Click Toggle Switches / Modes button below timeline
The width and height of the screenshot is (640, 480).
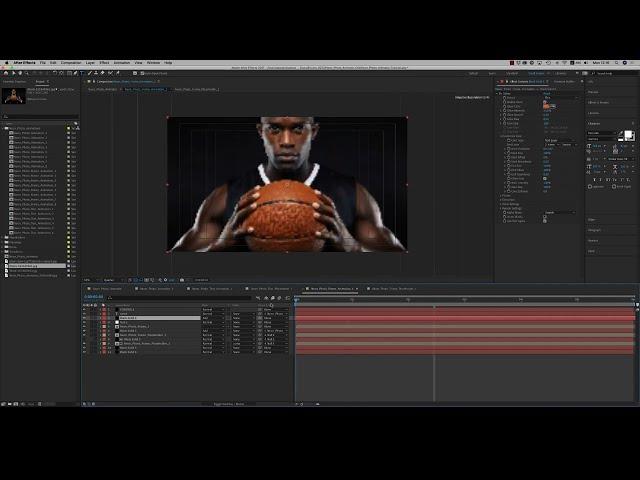click(x=229, y=404)
